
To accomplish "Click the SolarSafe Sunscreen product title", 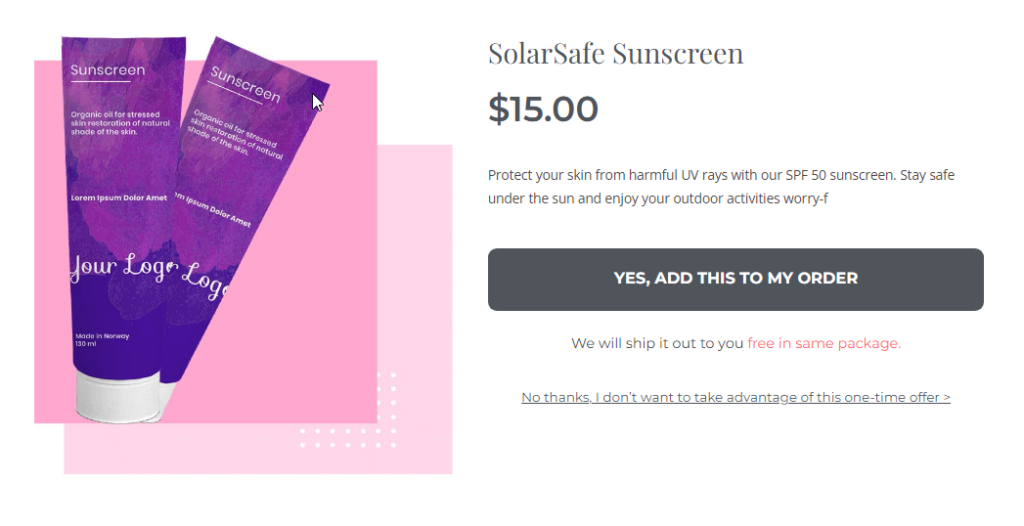I will (615, 53).
